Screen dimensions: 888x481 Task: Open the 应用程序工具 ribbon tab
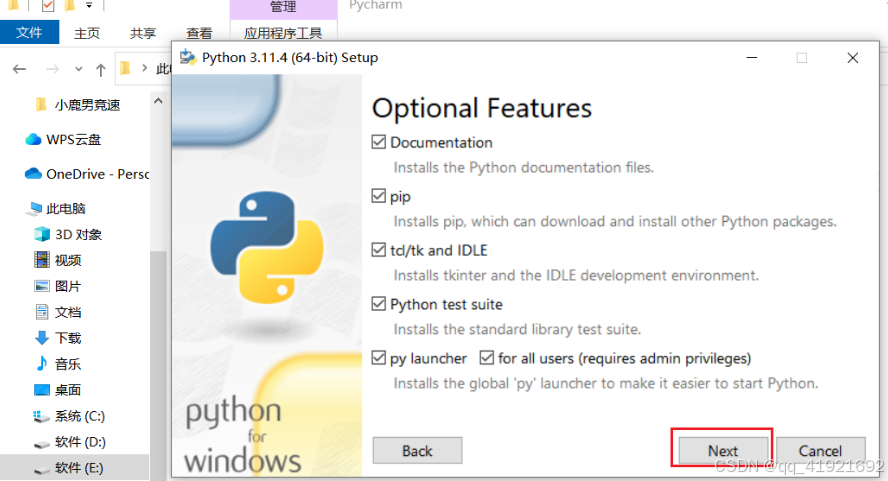[283, 33]
